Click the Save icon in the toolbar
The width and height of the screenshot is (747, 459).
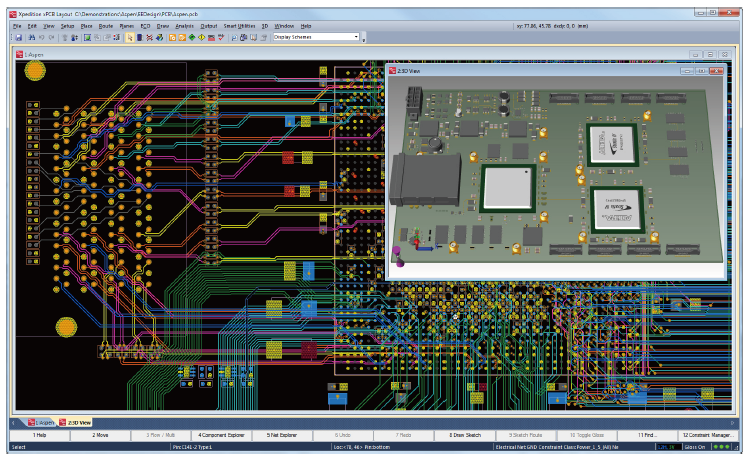pos(18,37)
